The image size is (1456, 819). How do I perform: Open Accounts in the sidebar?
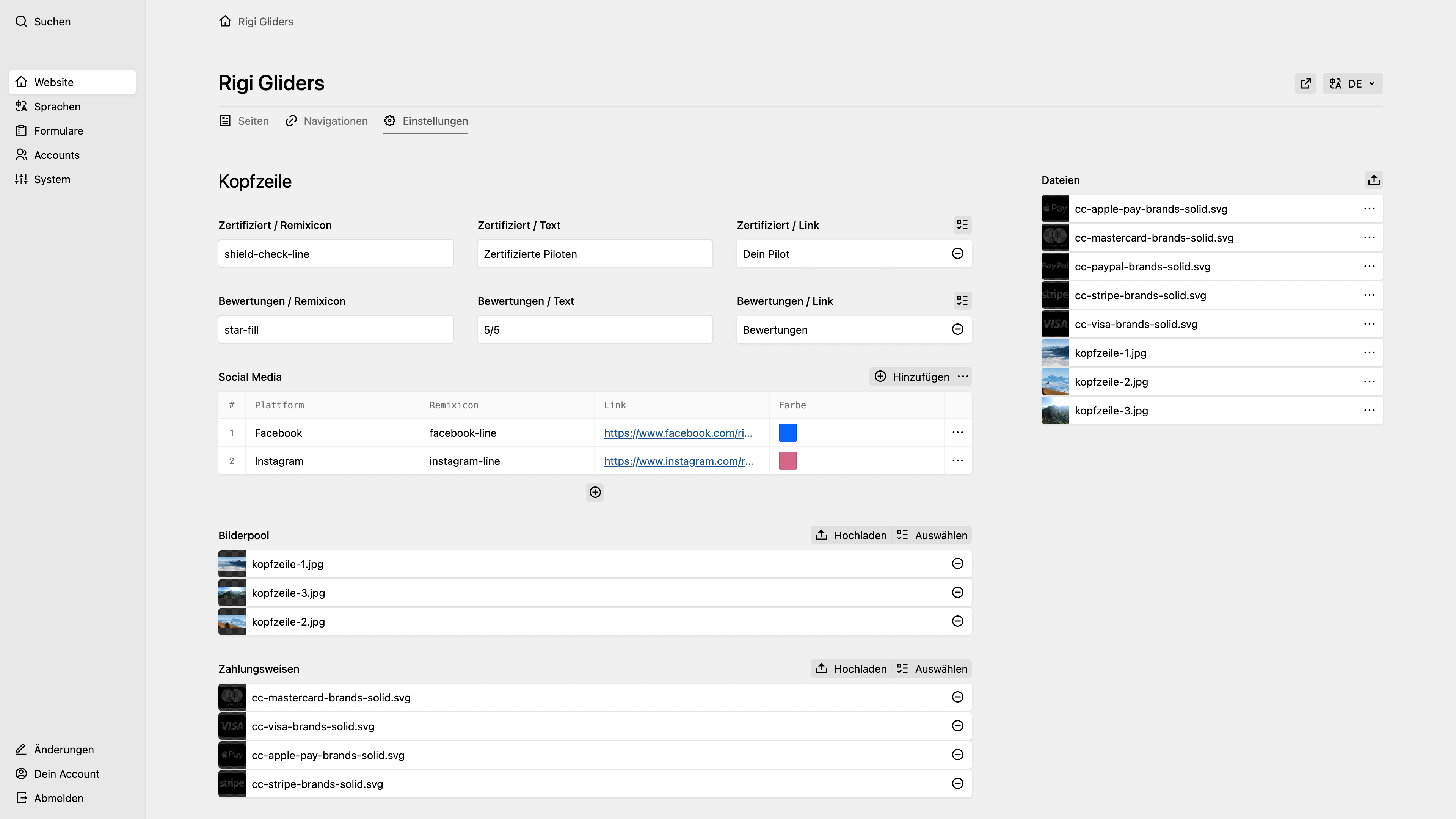(x=72, y=155)
